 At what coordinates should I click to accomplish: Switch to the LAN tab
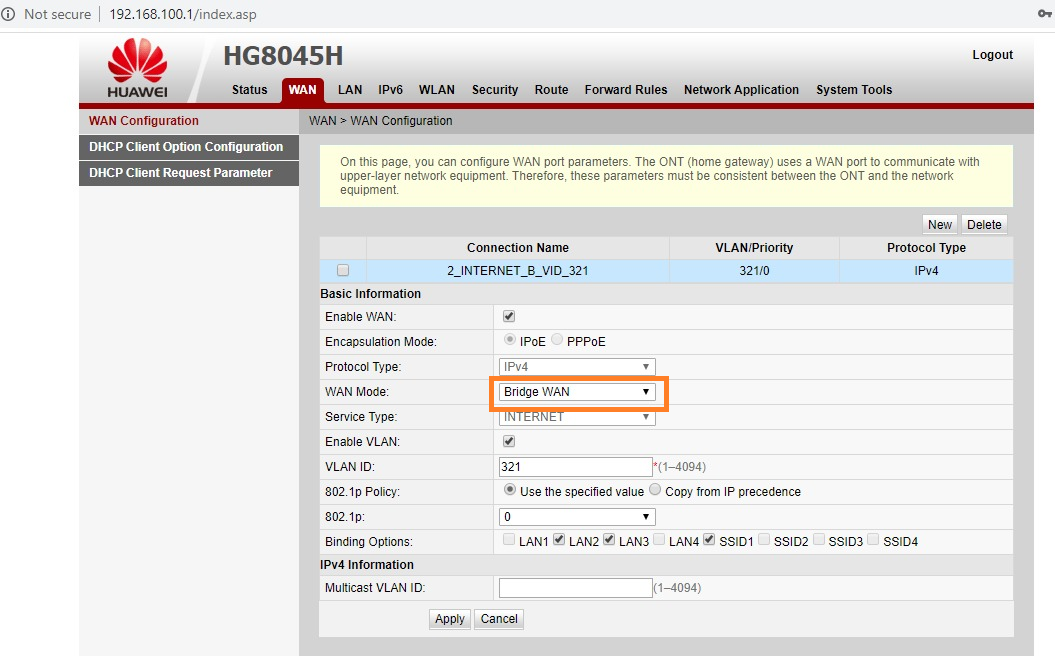(x=350, y=89)
